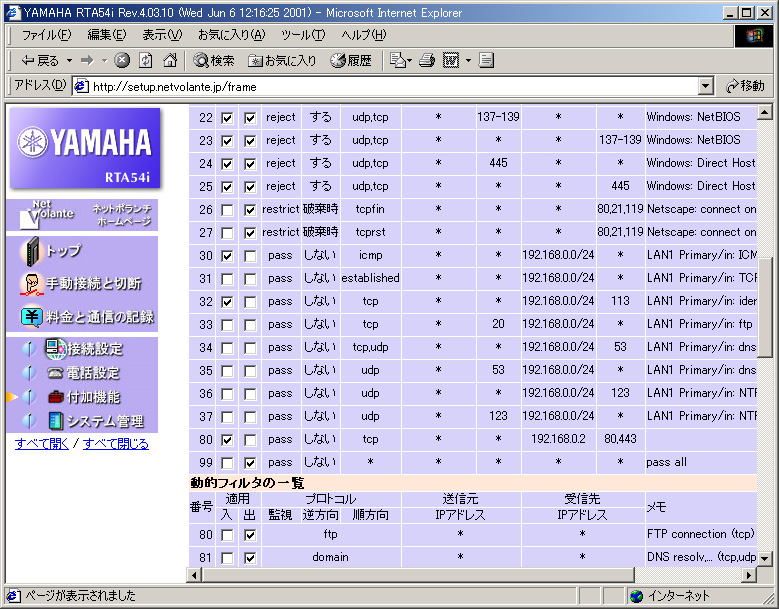Uncheck the 出 checkbox for filter 99
Screen dimensions: 779x609
(x=250, y=463)
